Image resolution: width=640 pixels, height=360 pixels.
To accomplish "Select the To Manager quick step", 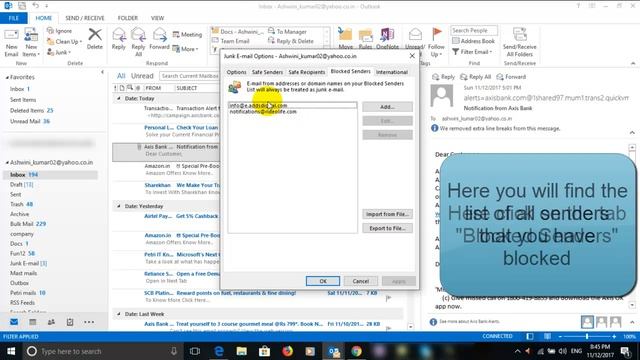I will coord(287,31).
